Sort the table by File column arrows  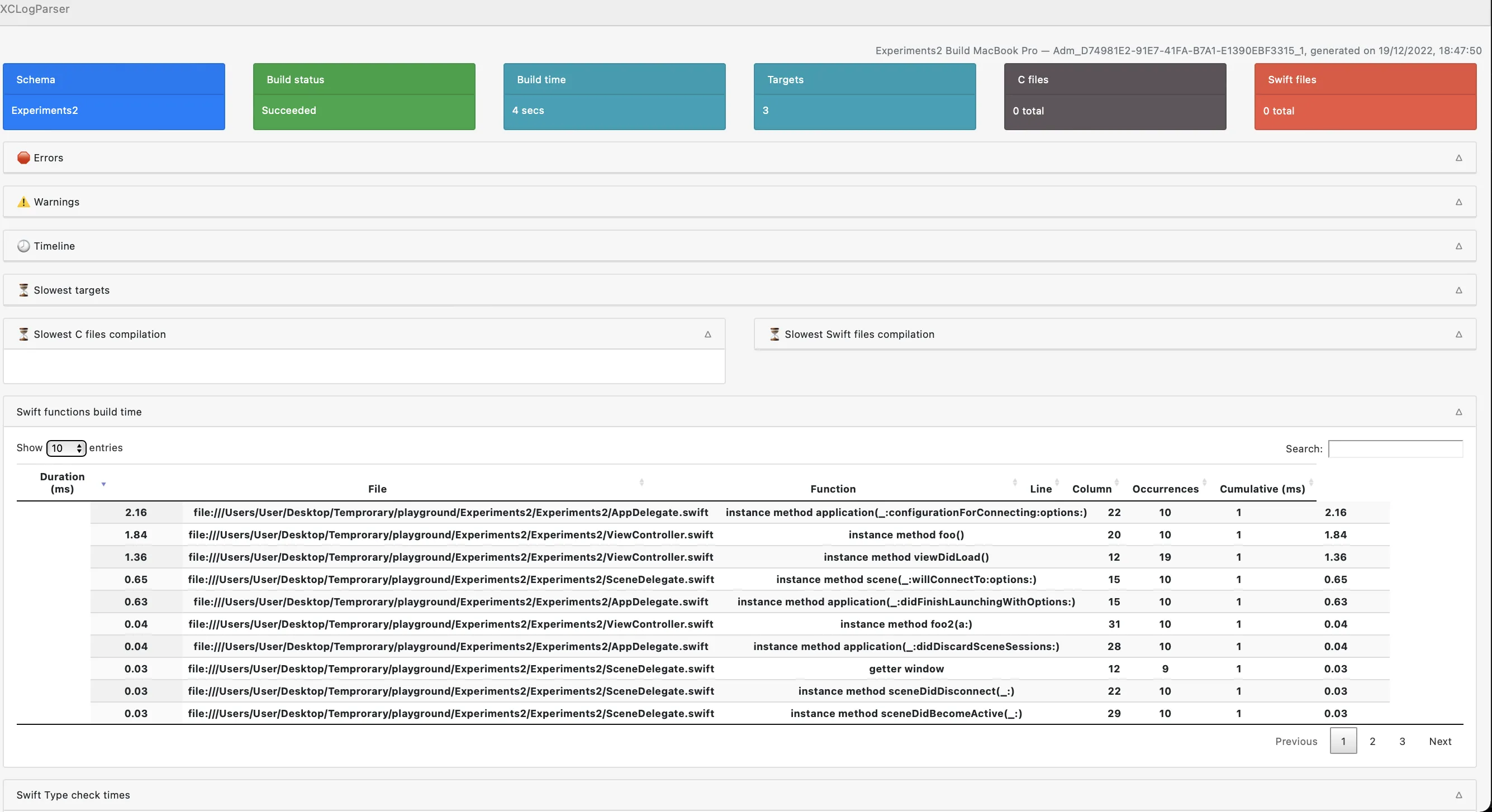point(641,482)
